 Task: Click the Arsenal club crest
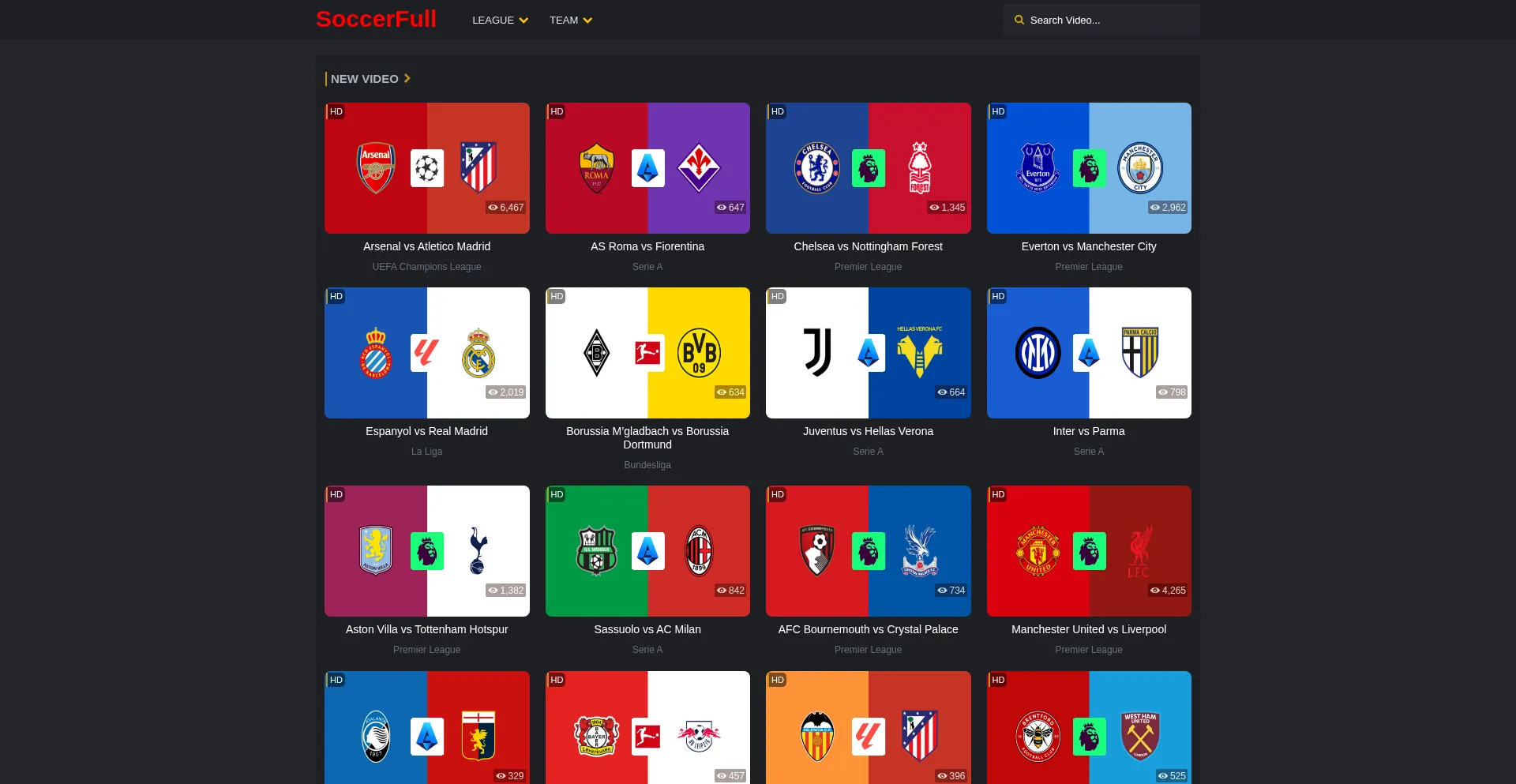(377, 168)
